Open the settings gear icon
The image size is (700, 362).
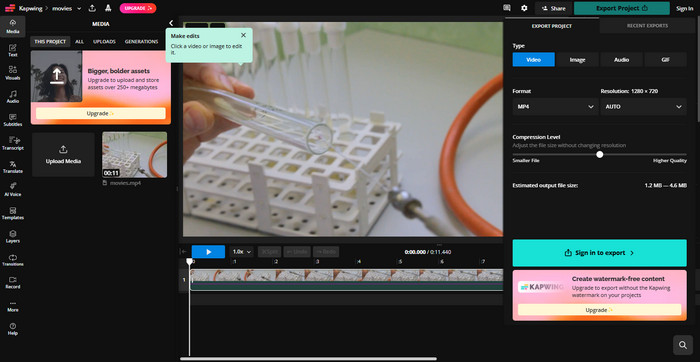tap(524, 8)
